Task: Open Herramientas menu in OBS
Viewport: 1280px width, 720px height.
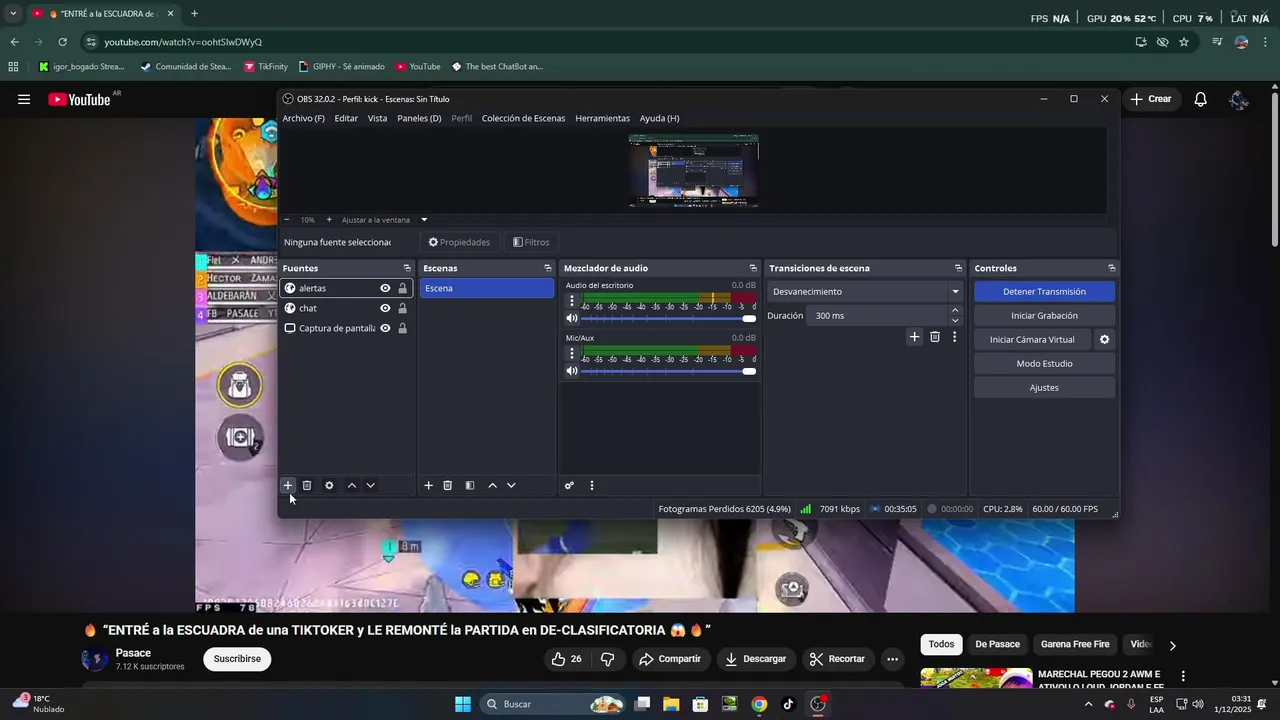Action: 602,118
